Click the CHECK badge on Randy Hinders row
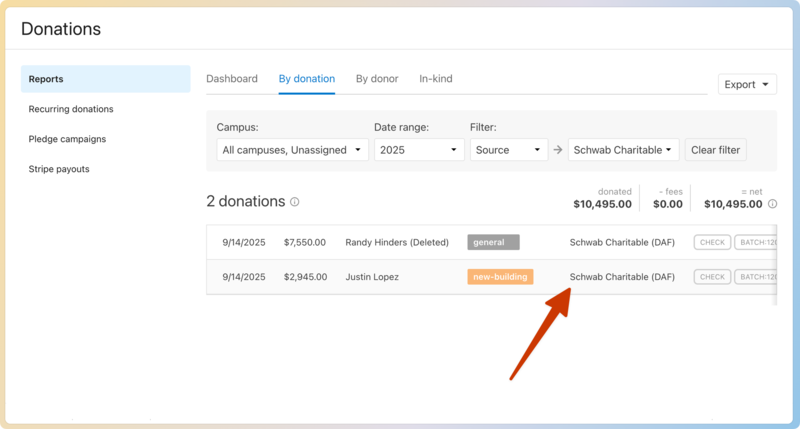Image resolution: width=800 pixels, height=429 pixels. (712, 242)
